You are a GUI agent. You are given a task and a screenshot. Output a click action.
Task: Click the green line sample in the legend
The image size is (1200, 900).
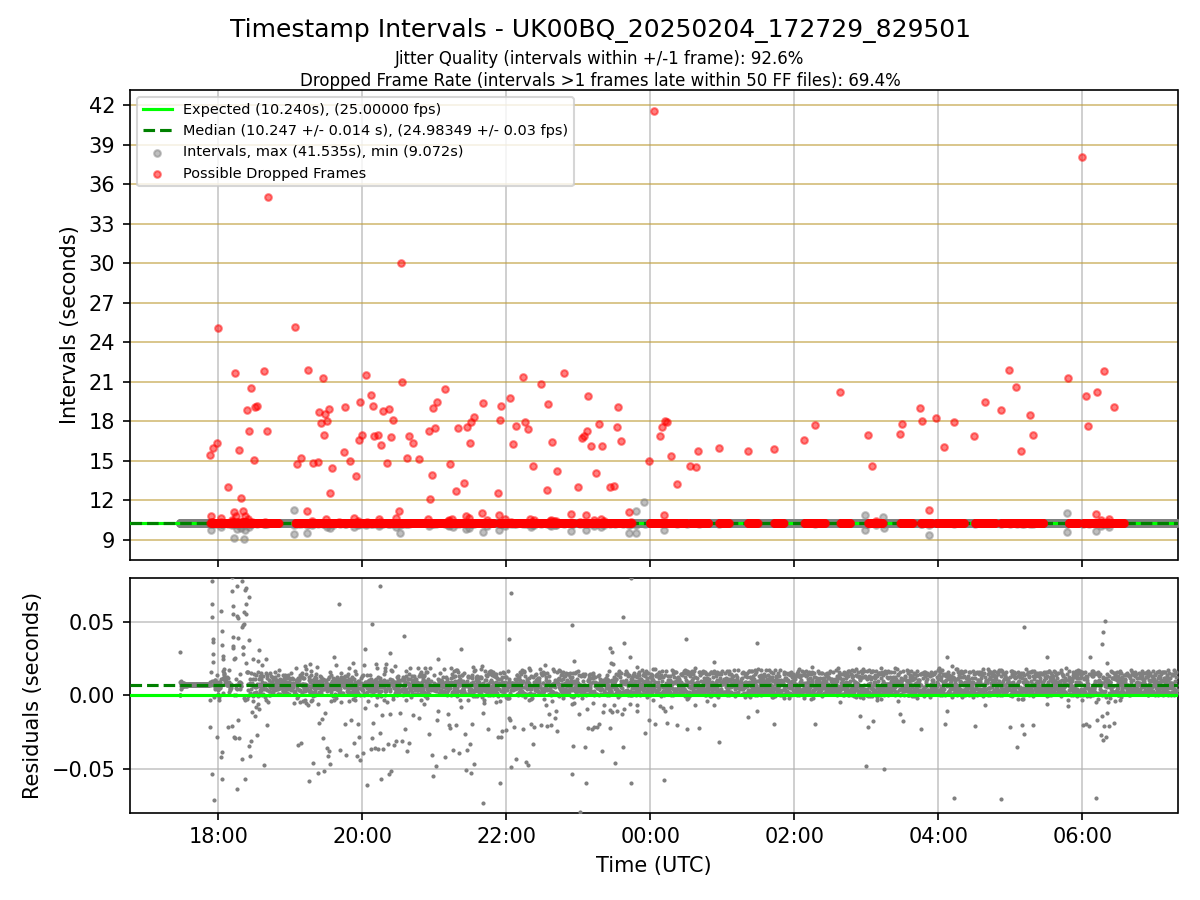pos(158,109)
